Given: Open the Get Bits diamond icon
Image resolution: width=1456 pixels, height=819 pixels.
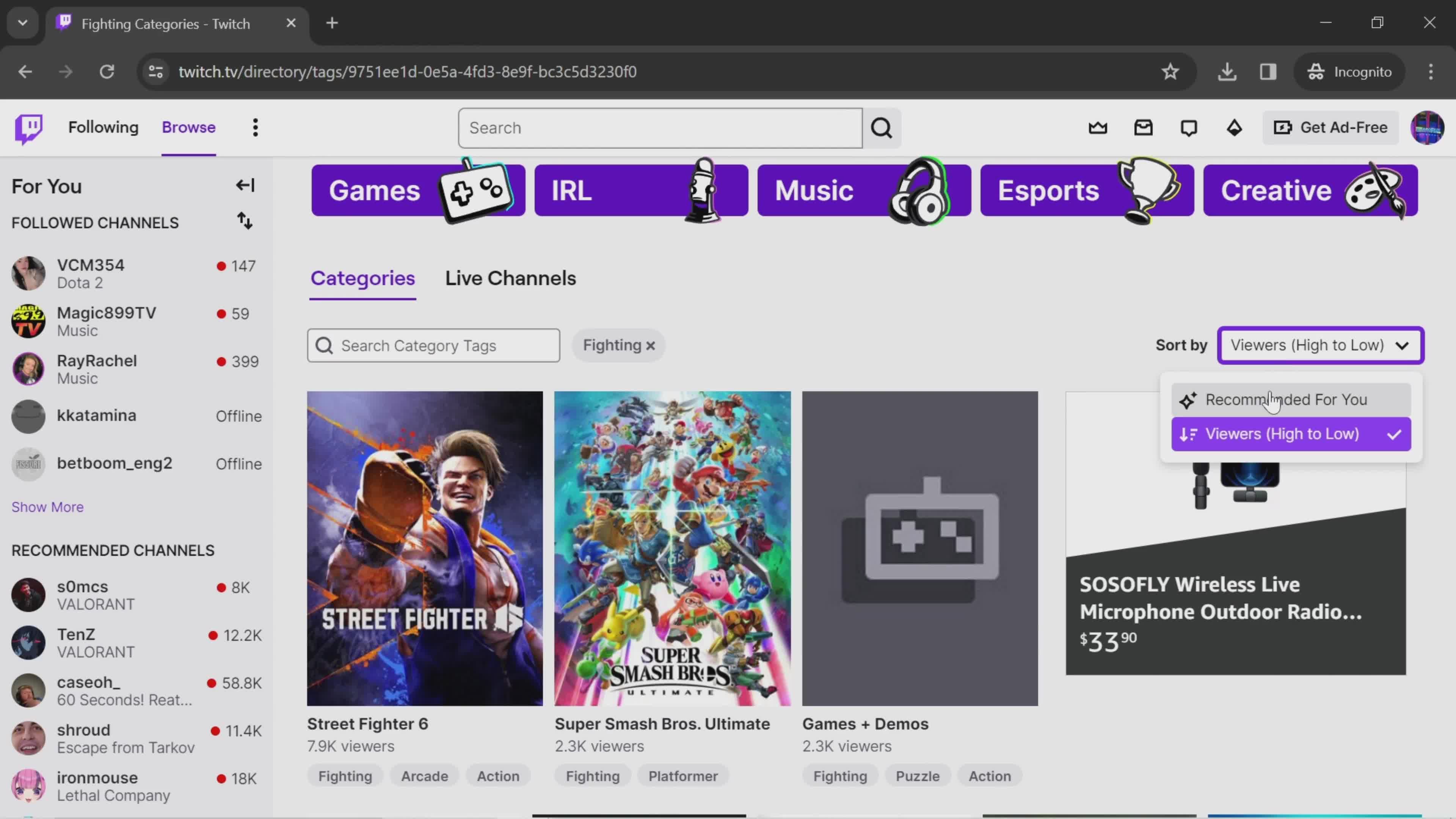Looking at the screenshot, I should [1235, 128].
